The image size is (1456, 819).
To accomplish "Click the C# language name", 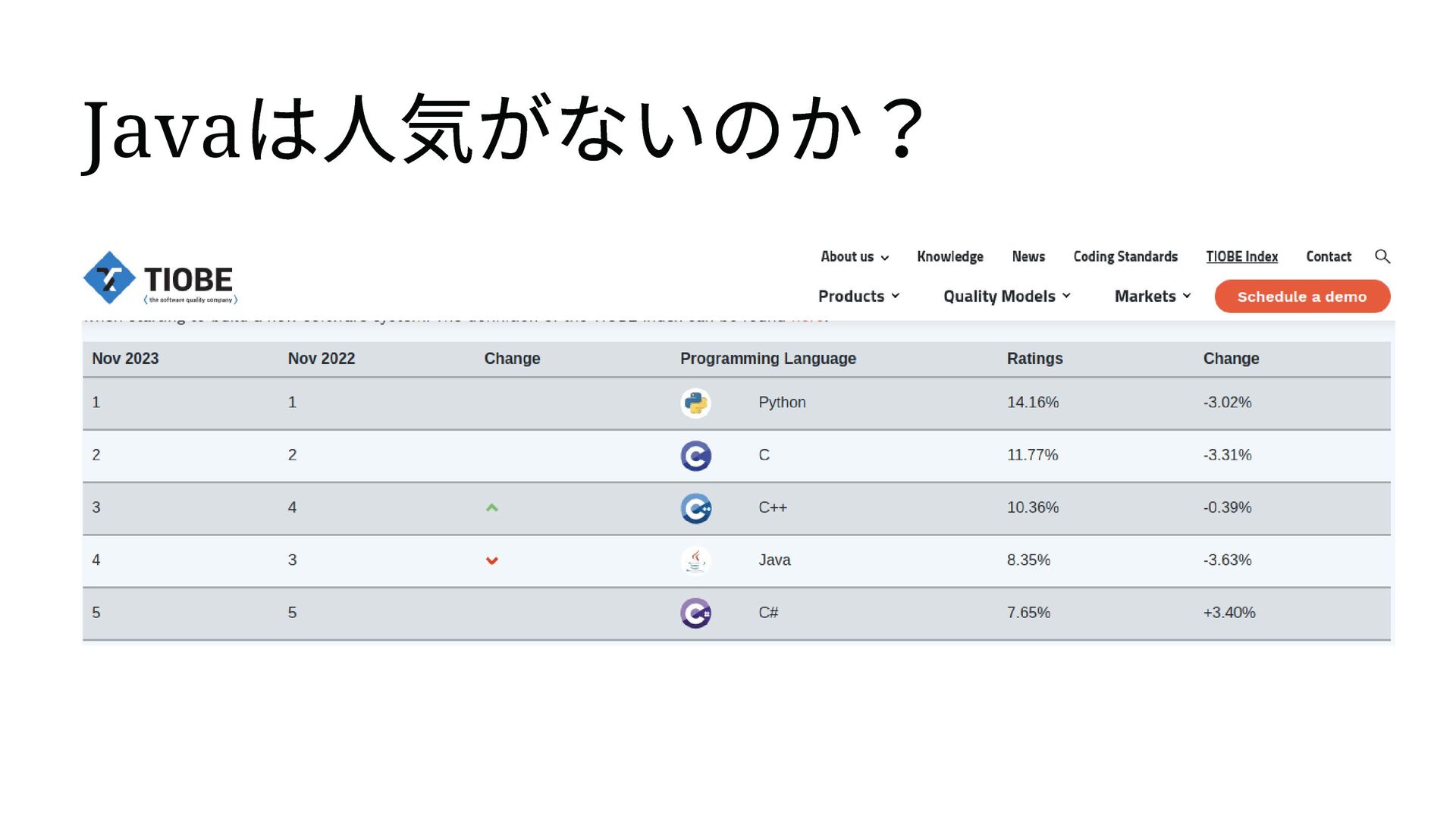I will [x=768, y=613].
